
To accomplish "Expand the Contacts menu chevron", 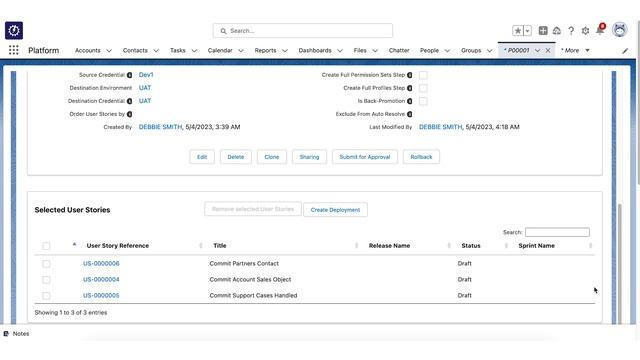I will (156, 51).
